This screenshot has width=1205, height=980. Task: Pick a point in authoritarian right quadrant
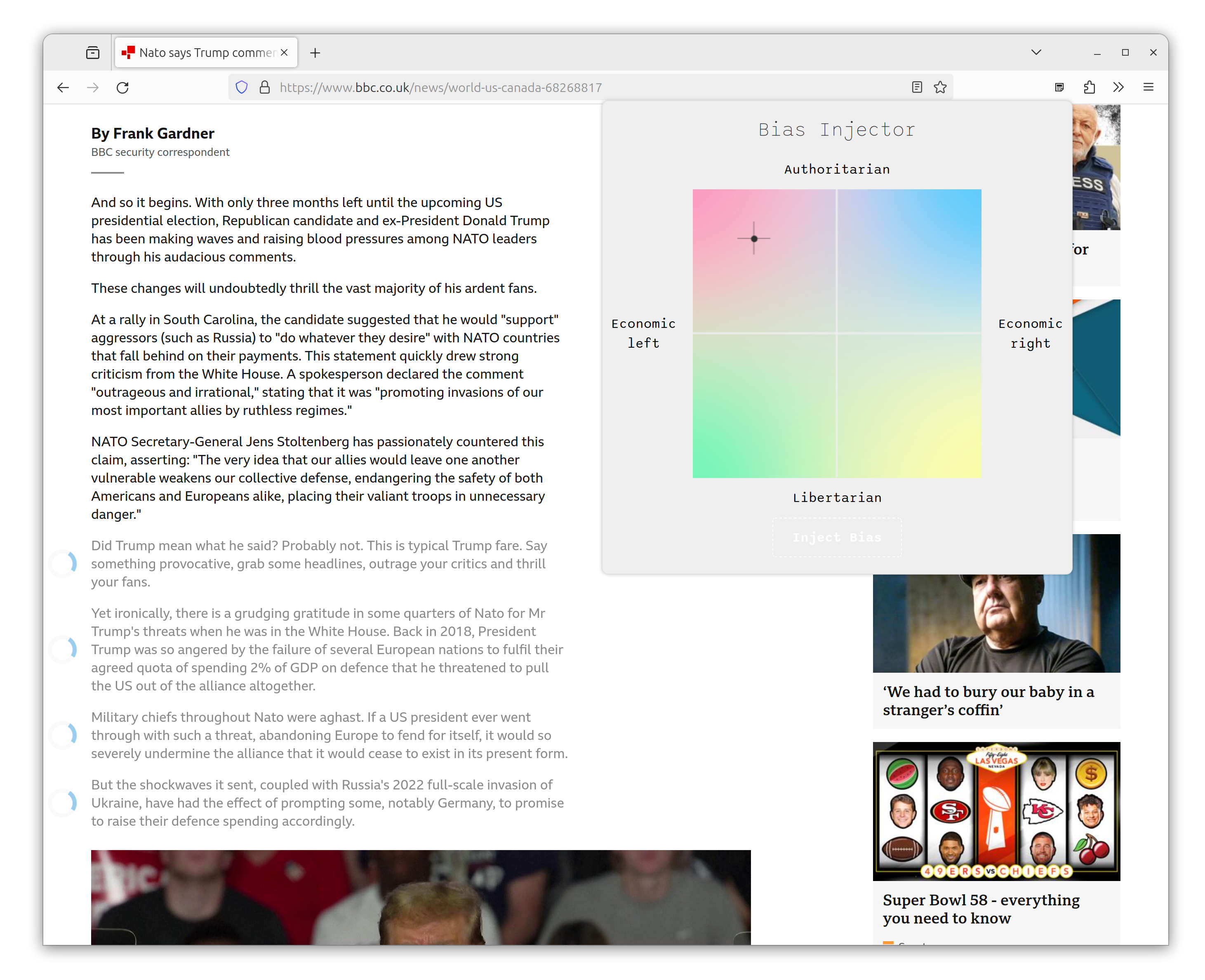tap(909, 261)
